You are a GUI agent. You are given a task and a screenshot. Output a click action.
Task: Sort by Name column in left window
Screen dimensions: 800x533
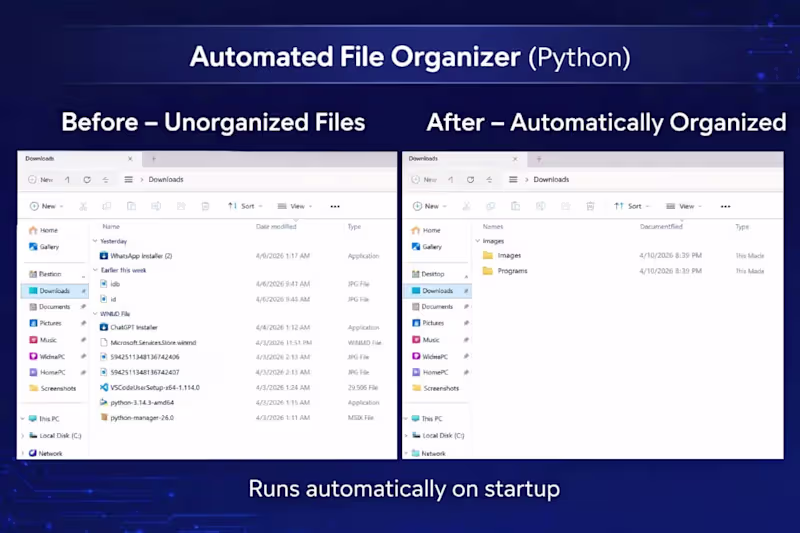pyautogui.click(x=111, y=226)
